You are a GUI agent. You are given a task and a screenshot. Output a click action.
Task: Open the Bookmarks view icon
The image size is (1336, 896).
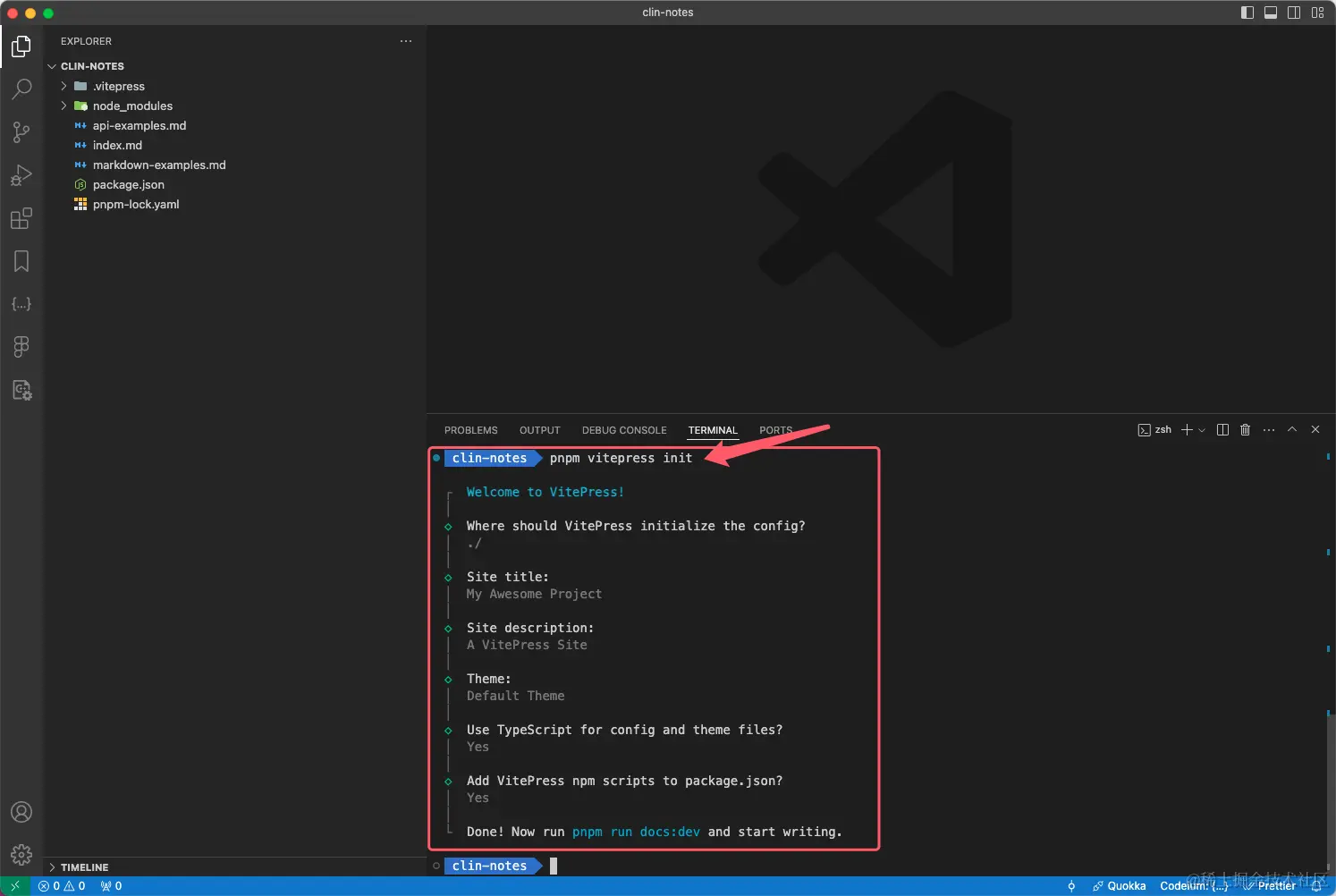point(21,261)
